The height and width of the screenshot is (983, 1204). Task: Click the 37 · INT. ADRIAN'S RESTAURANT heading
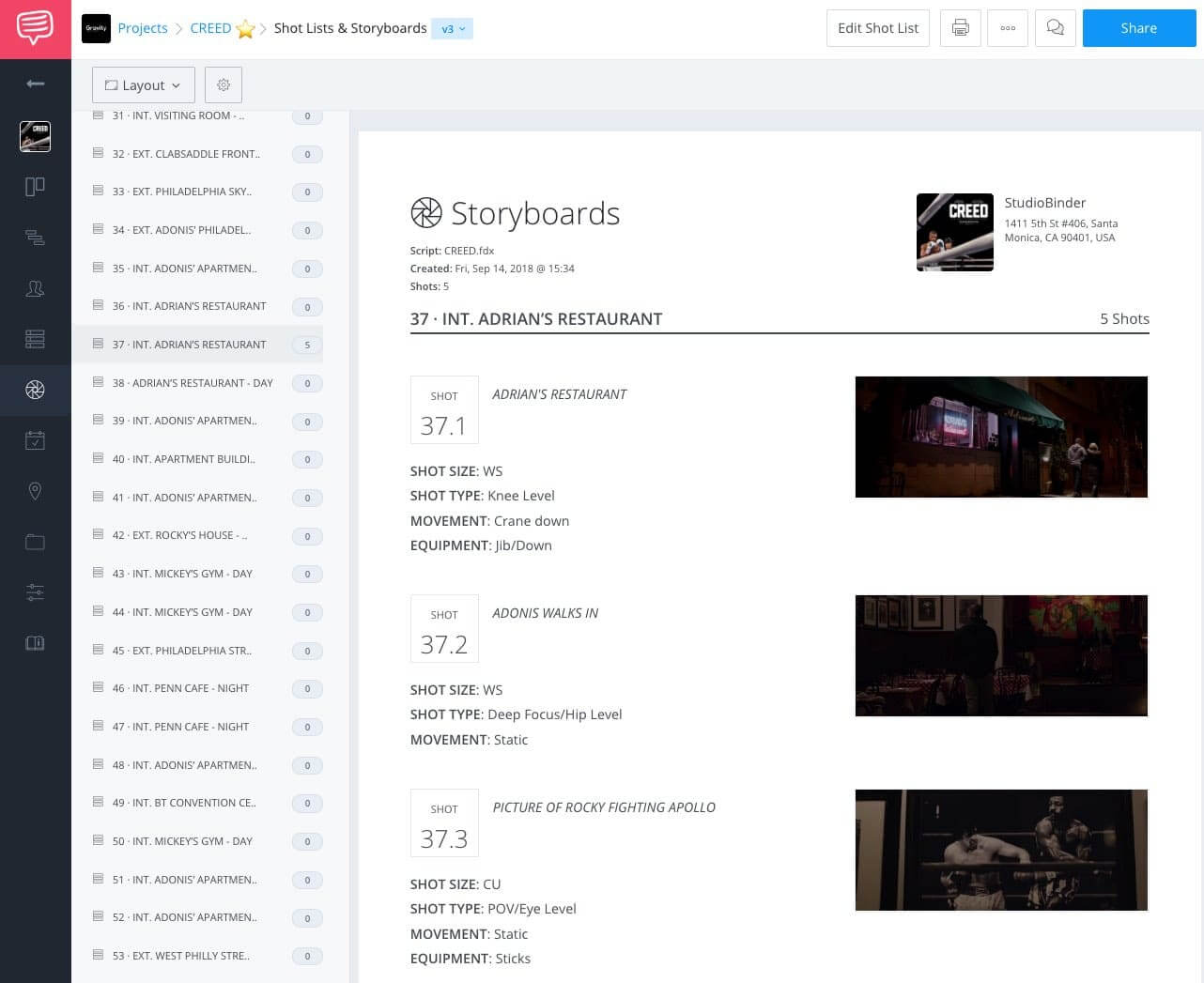pos(536,319)
